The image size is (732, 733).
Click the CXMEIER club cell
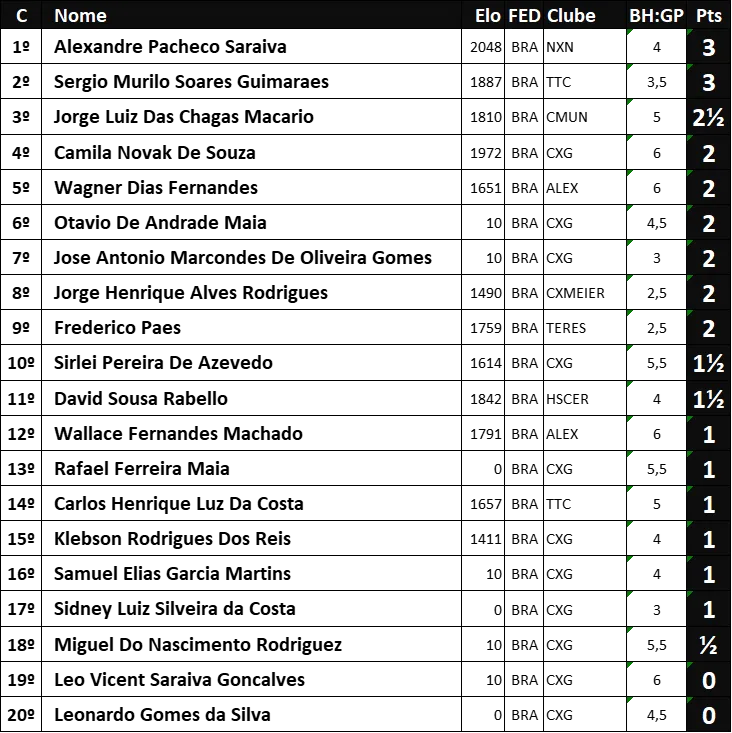pyautogui.click(x=585, y=293)
